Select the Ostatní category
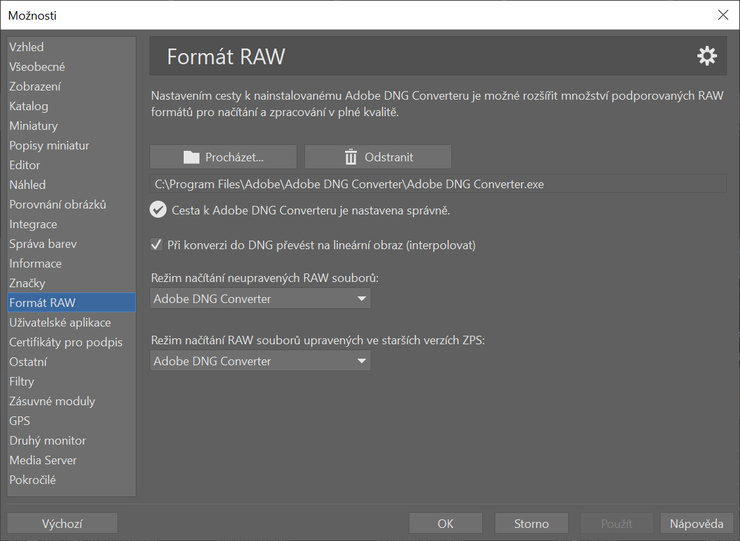This screenshot has width=740, height=541. point(71,362)
